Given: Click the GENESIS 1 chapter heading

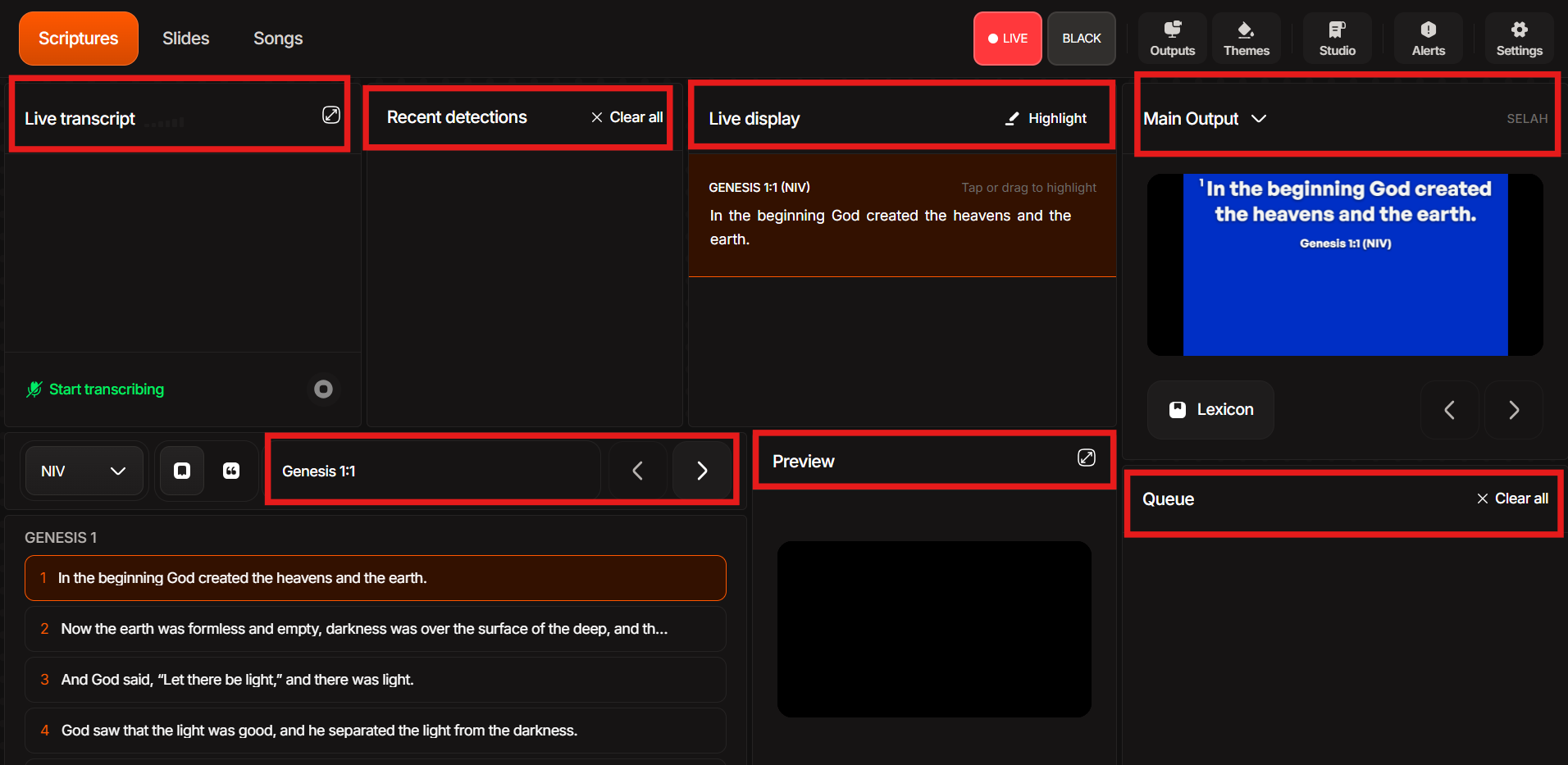Looking at the screenshot, I should click(x=61, y=538).
